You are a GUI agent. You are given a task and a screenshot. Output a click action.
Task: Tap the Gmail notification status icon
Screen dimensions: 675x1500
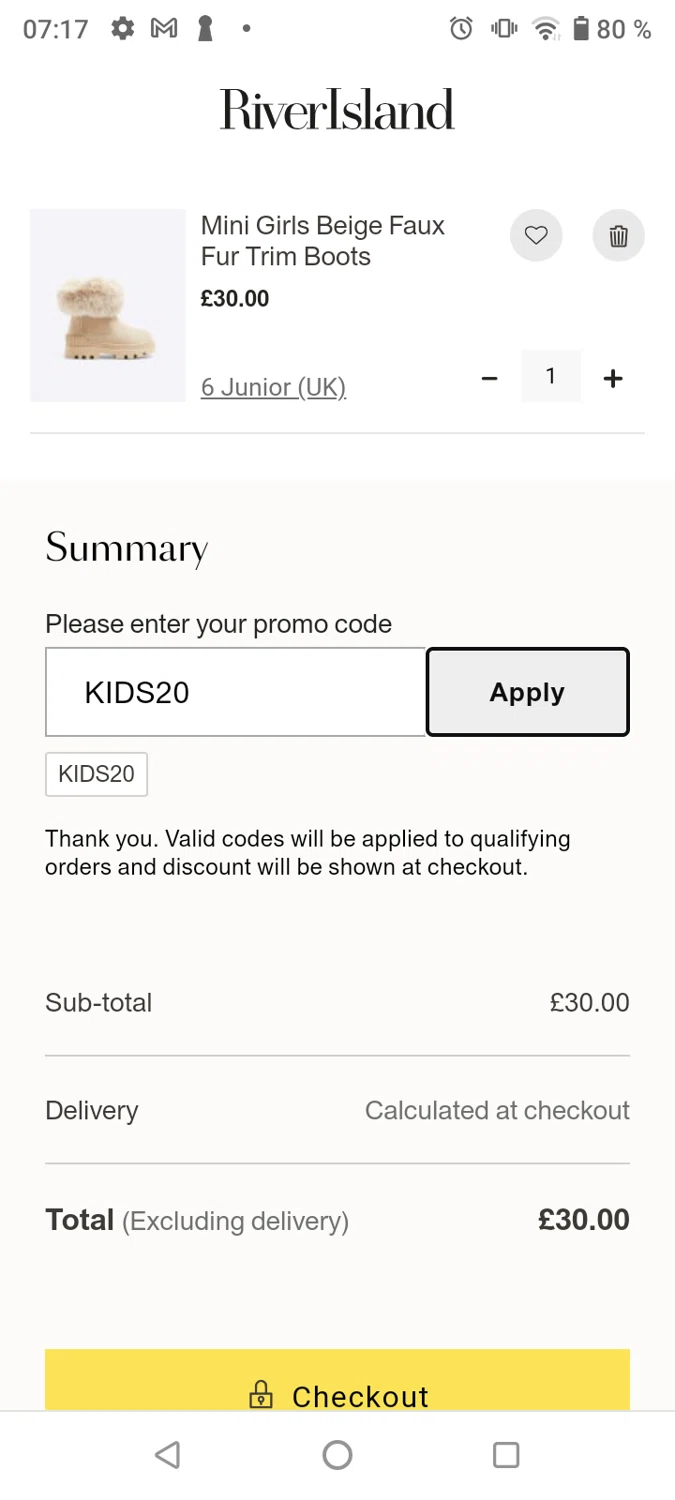tap(164, 29)
